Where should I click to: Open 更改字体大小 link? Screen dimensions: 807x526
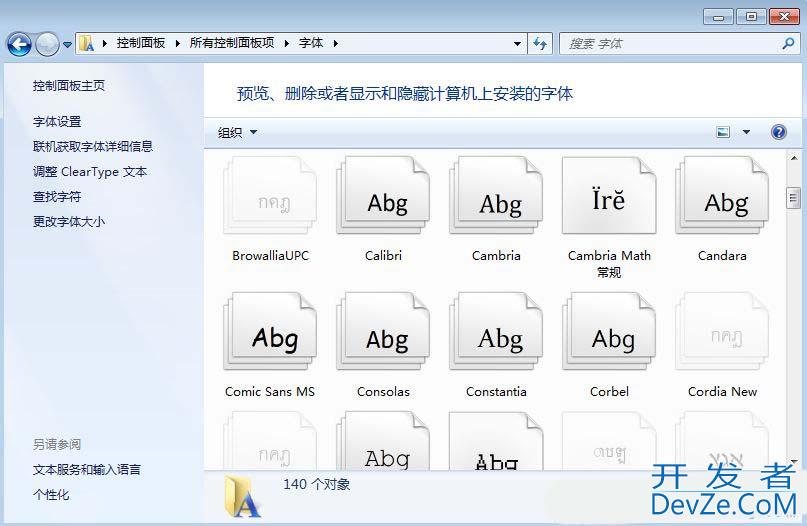pyautogui.click(x=69, y=222)
